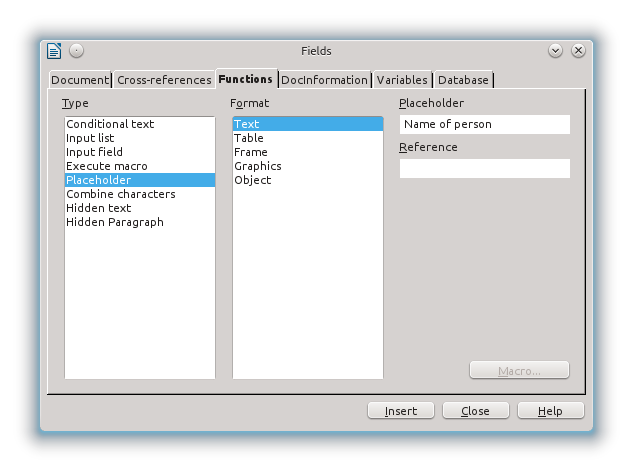Select Execute macro type
Image resolution: width=633 pixels, height=471 pixels.
(107, 166)
